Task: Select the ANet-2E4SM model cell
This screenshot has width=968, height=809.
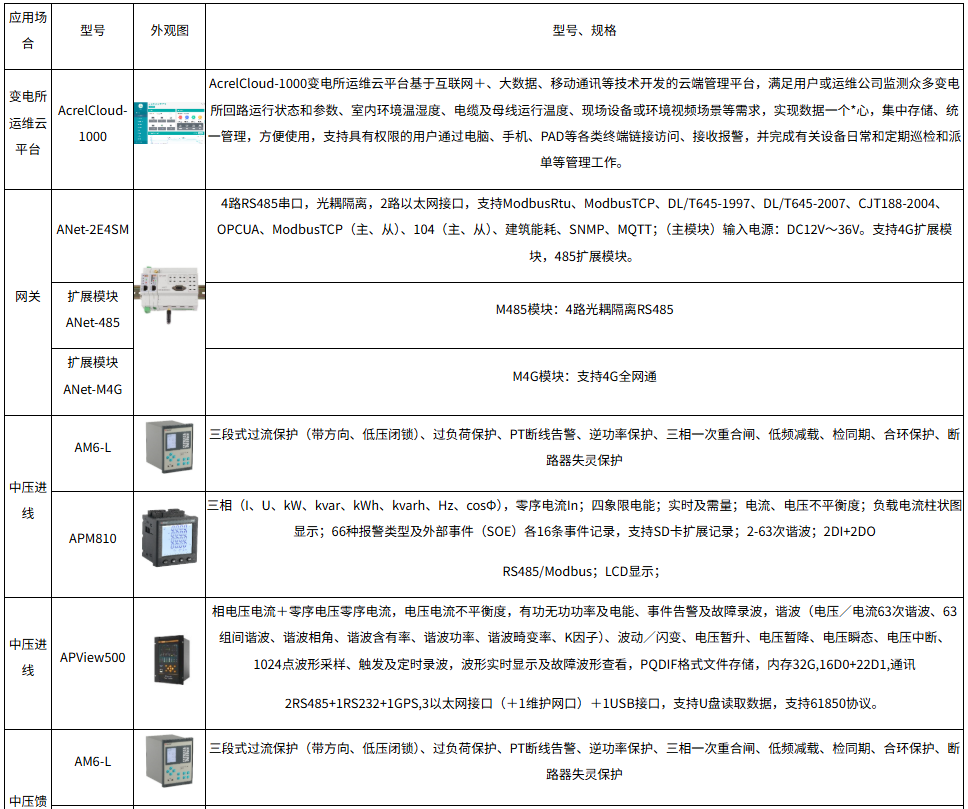Action: [92, 229]
